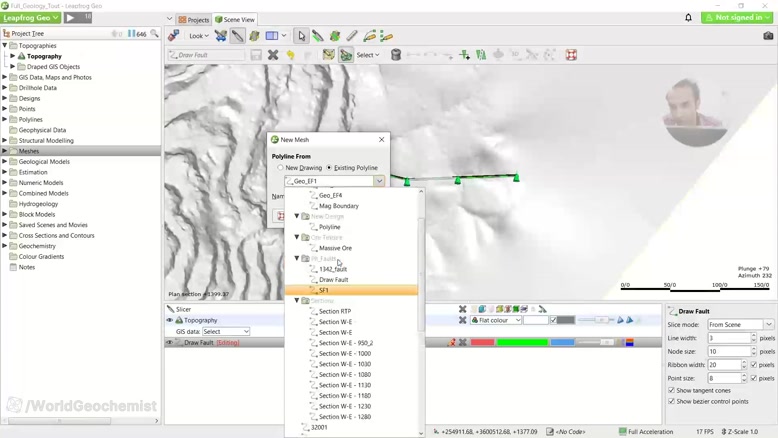Switch to the Projects tab
The height and width of the screenshot is (438, 778).
point(194,20)
